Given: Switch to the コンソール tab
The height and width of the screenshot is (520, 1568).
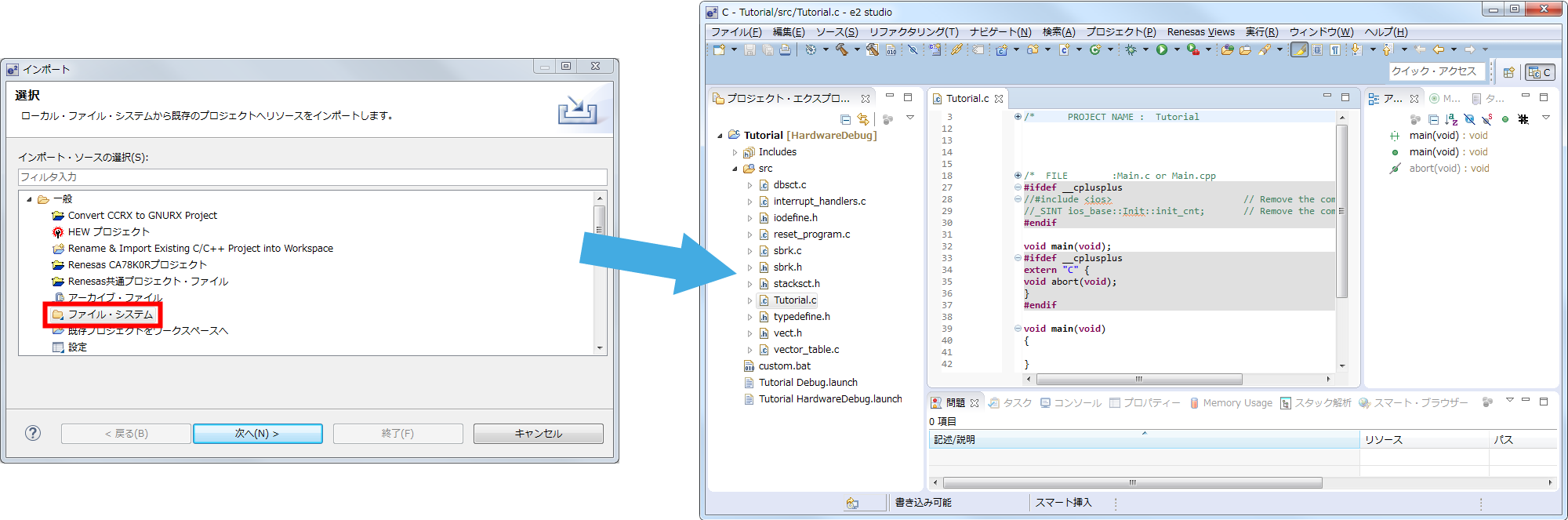Looking at the screenshot, I should point(1071,403).
